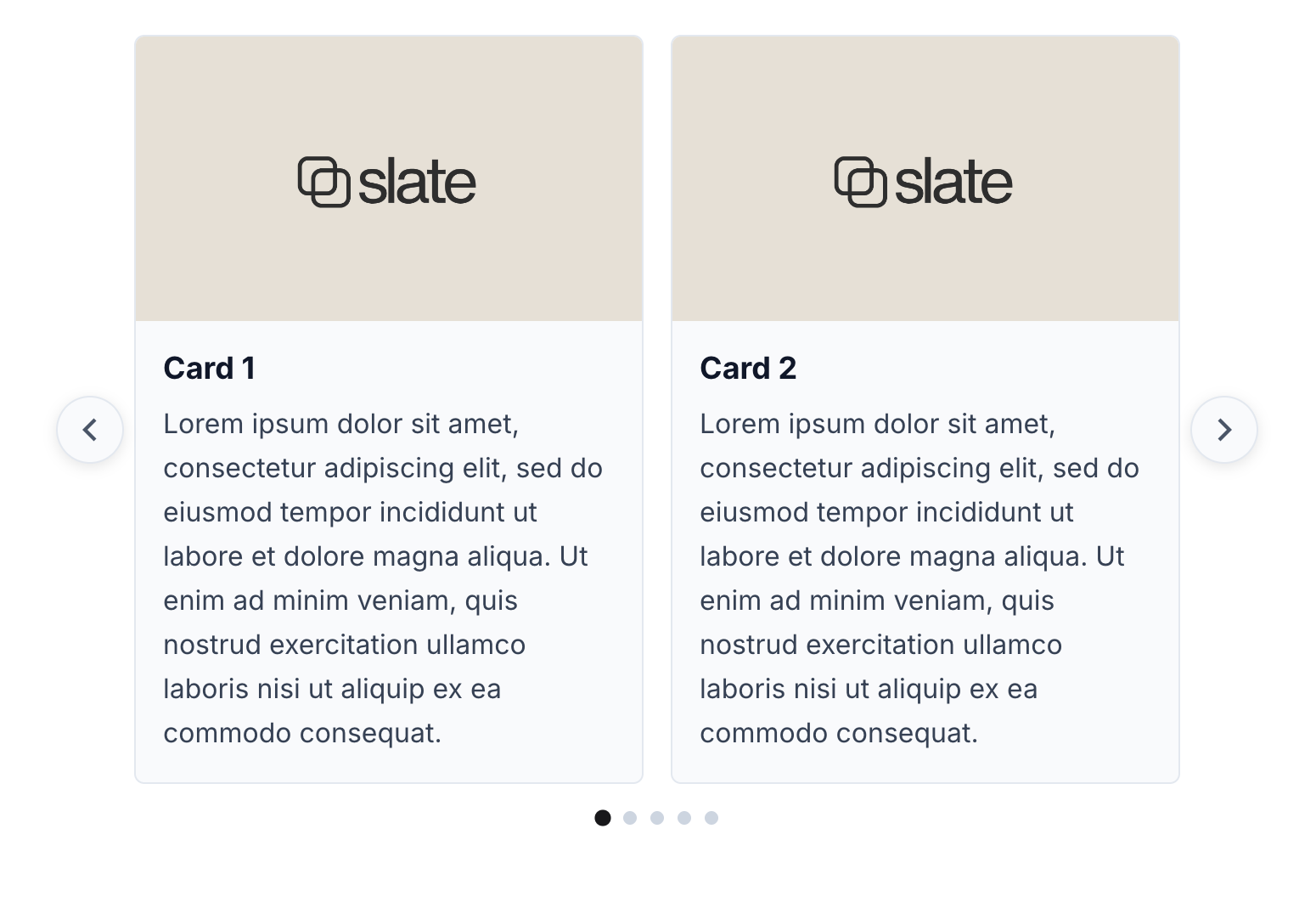Click the overlapping squares logo in Card 2
This screenshot has height=902, width=1316.
(860, 182)
